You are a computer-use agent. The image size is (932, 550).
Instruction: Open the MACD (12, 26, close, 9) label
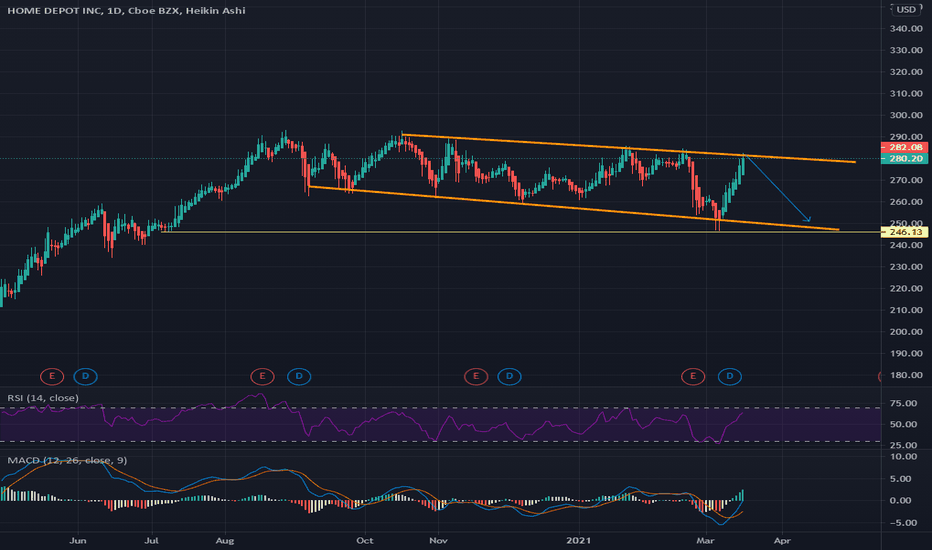[x=67, y=460]
